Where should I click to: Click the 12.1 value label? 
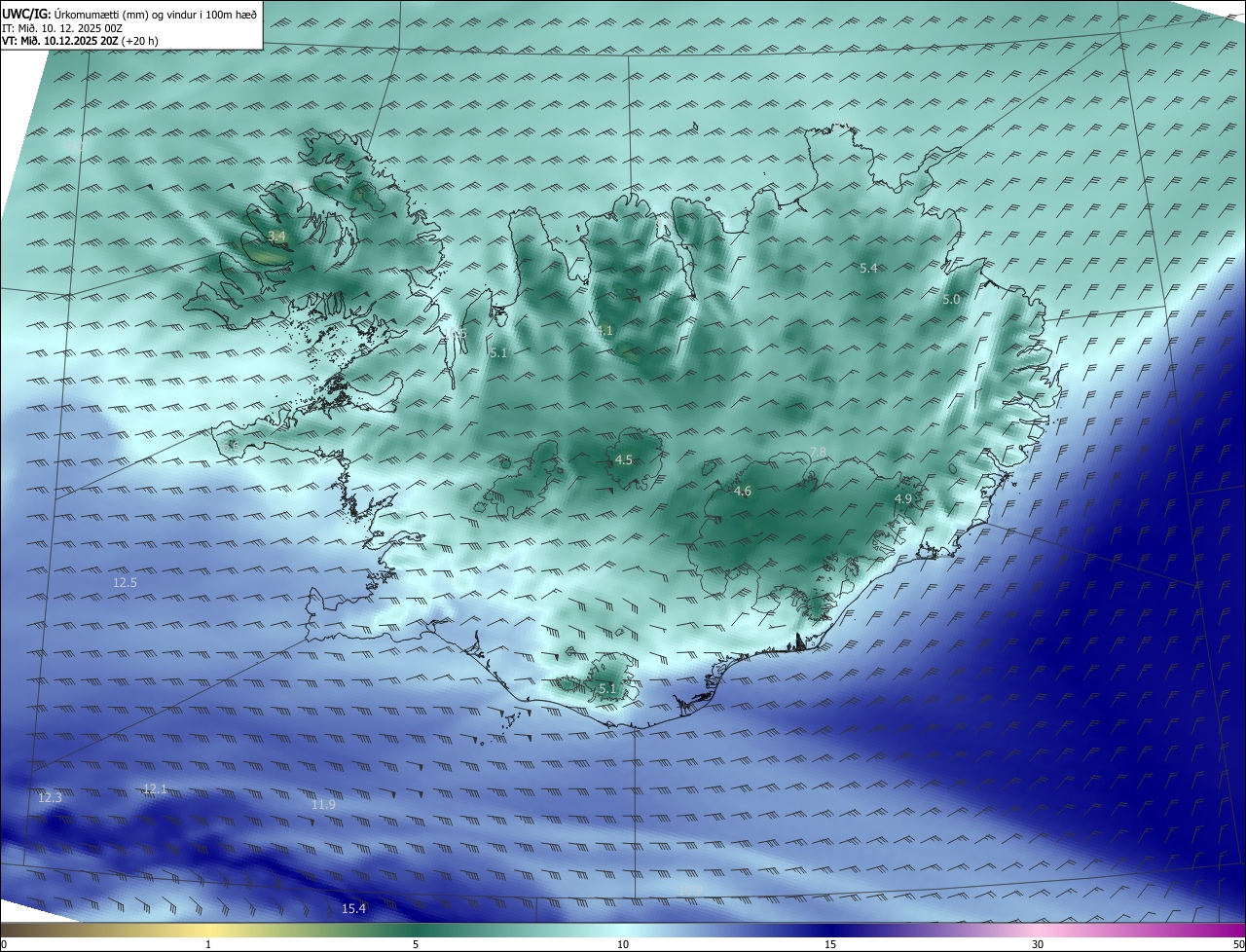(x=155, y=788)
